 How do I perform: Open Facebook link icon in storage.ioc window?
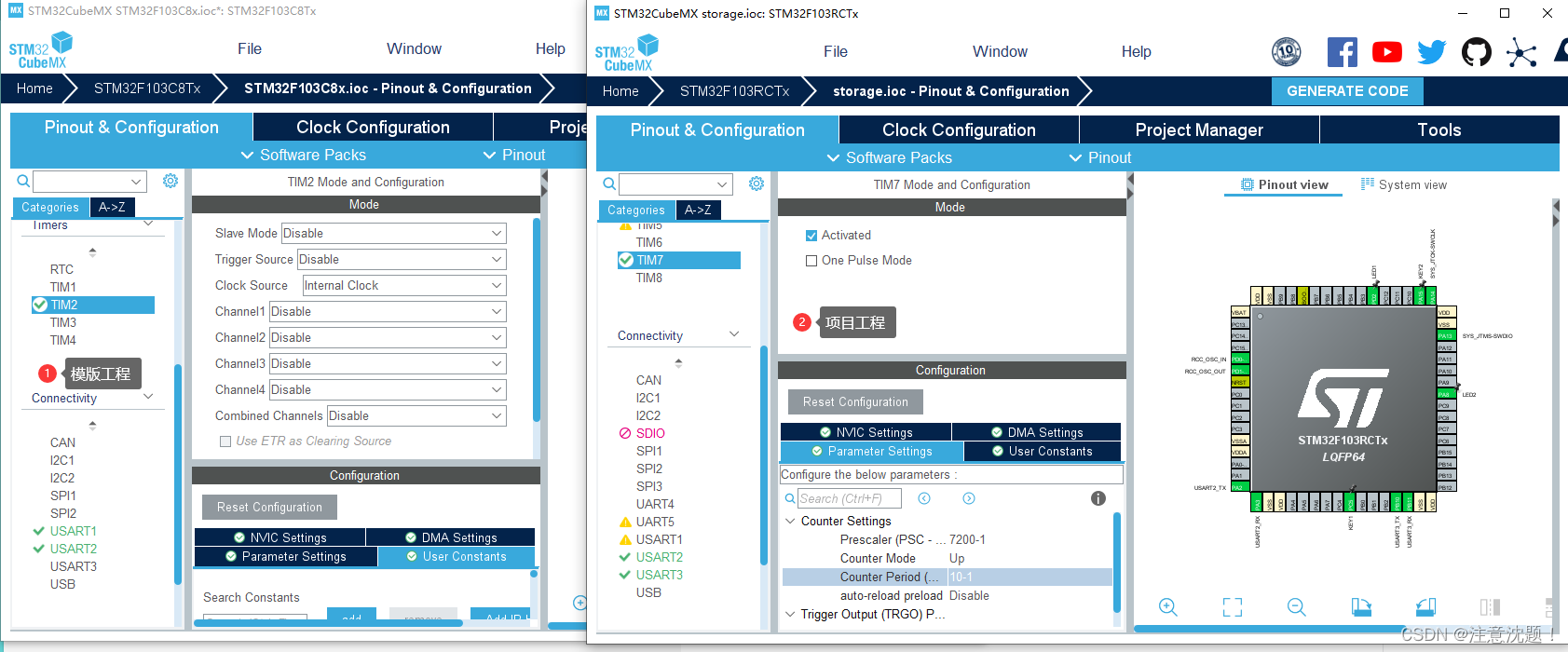1342,52
